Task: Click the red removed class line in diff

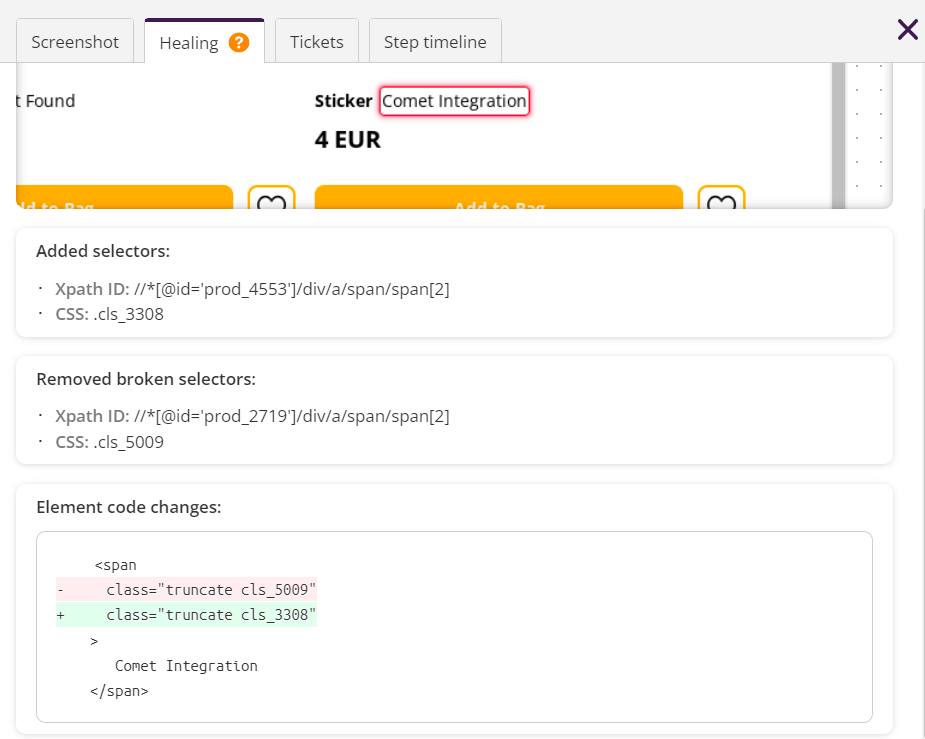Action: 186,589
